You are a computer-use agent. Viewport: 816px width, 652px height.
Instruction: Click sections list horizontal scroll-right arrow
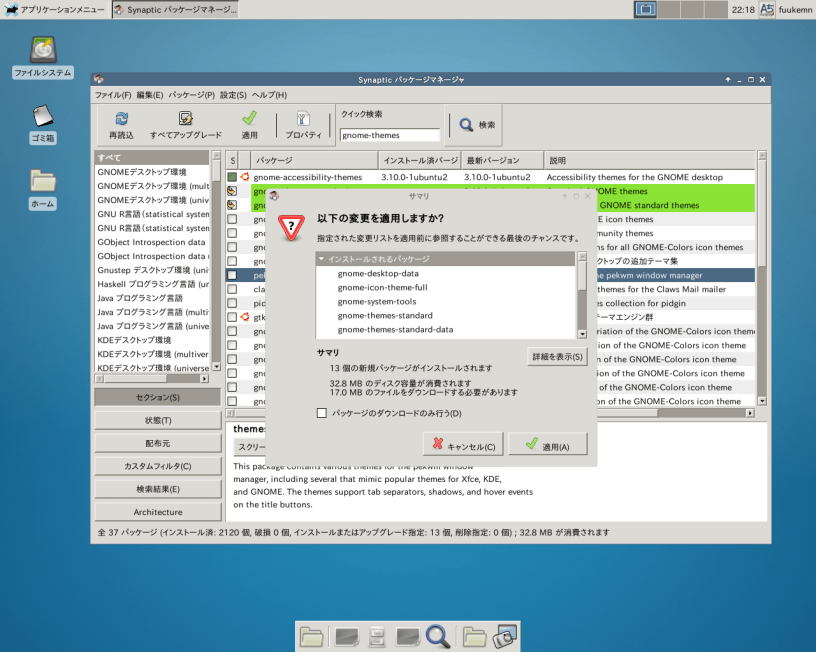click(205, 379)
